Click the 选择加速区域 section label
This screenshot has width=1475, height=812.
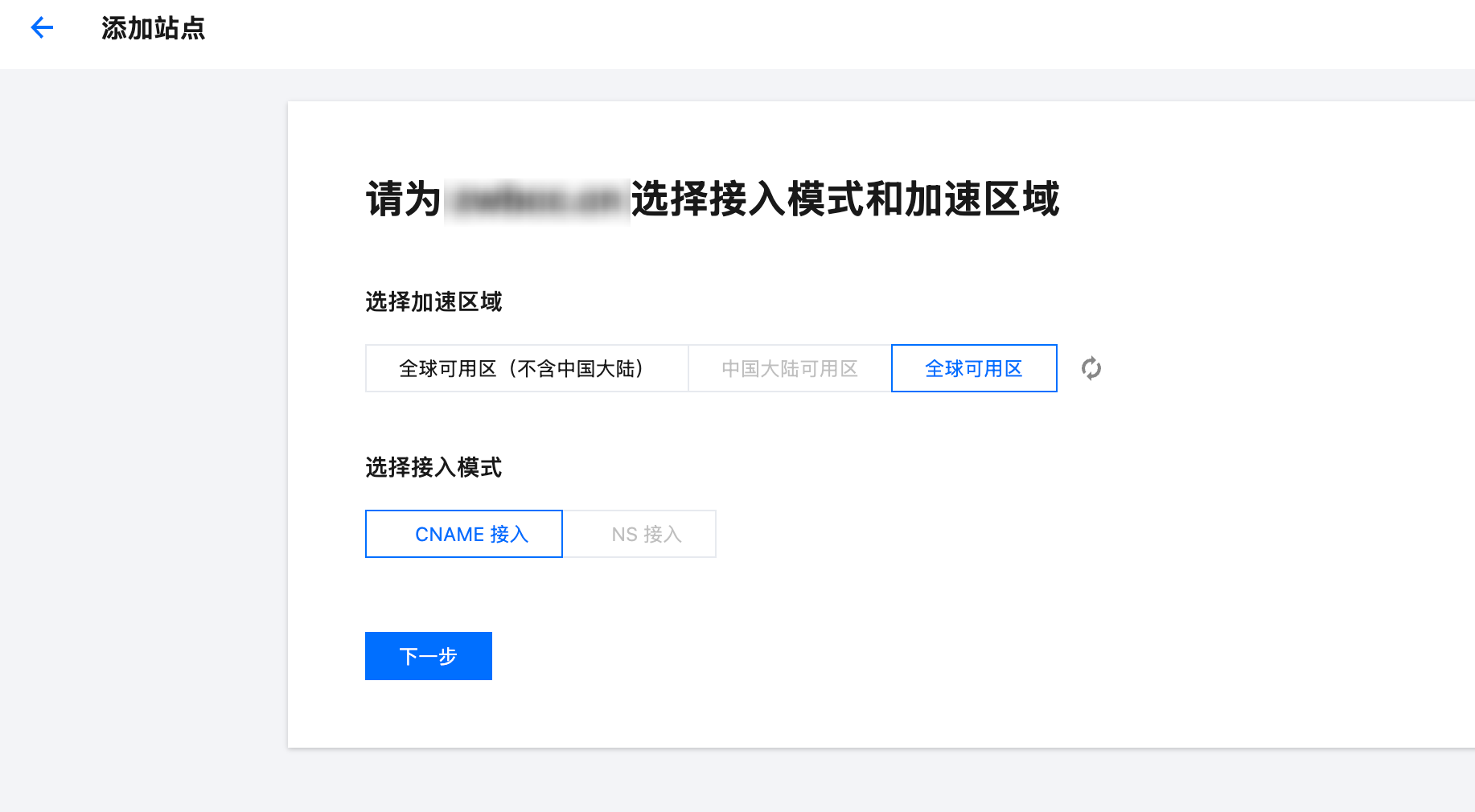[x=433, y=302]
